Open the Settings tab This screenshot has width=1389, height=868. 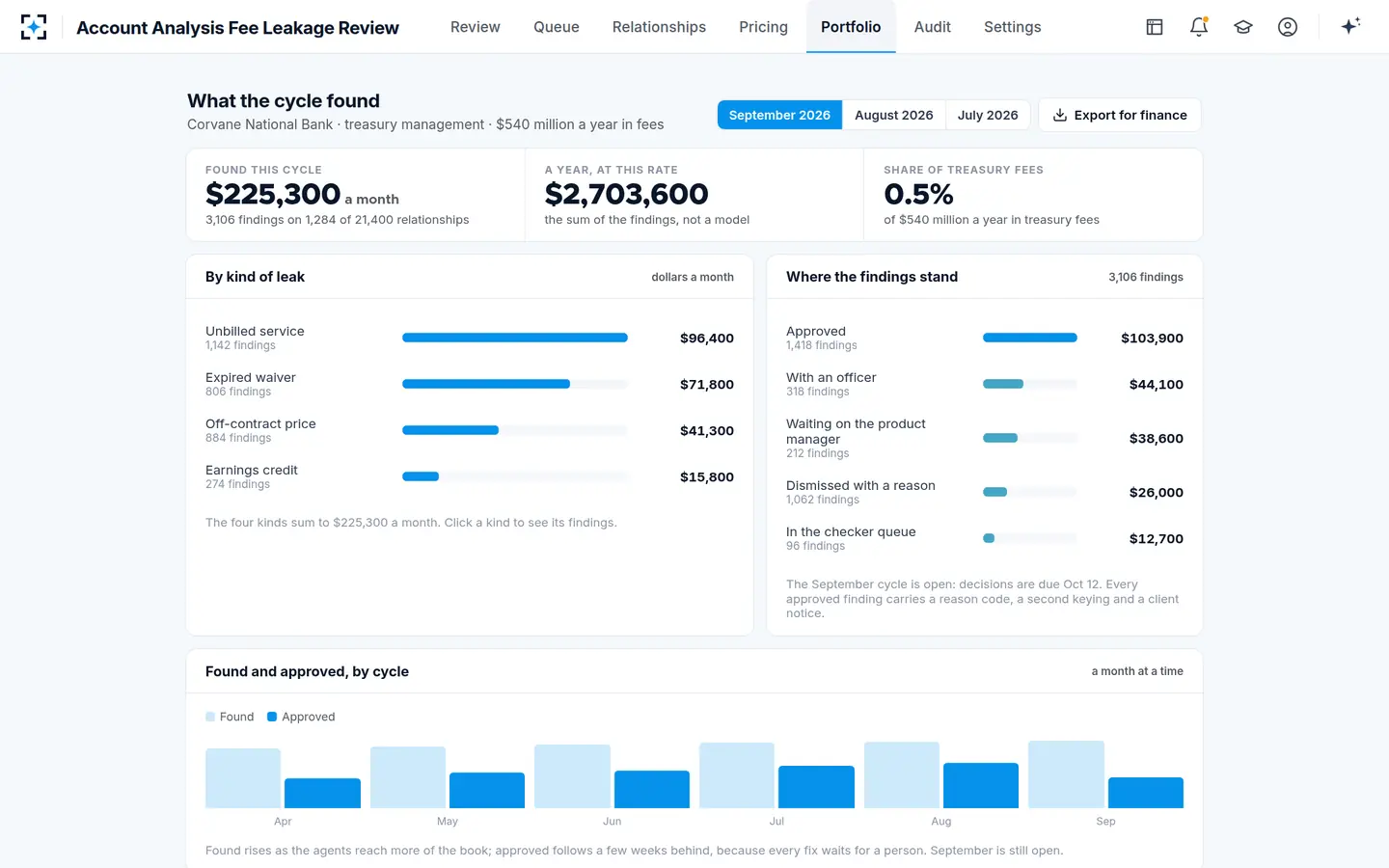click(1013, 27)
